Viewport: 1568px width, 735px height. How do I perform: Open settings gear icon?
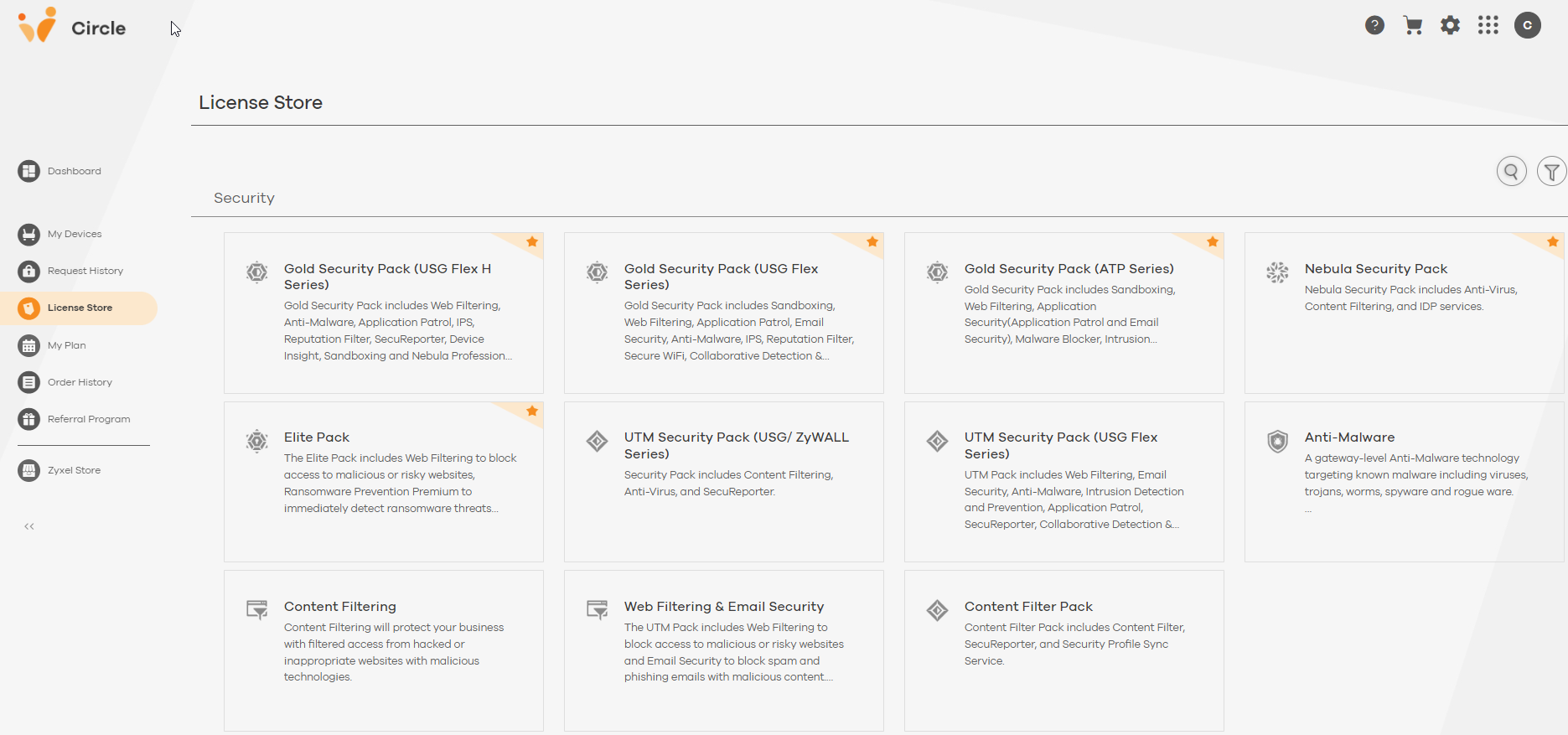click(x=1450, y=25)
